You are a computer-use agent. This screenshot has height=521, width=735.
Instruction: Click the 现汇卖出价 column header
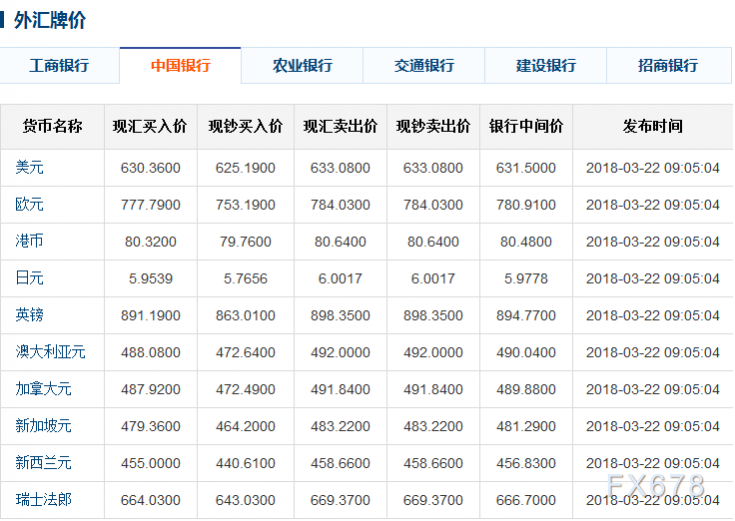coord(340,127)
